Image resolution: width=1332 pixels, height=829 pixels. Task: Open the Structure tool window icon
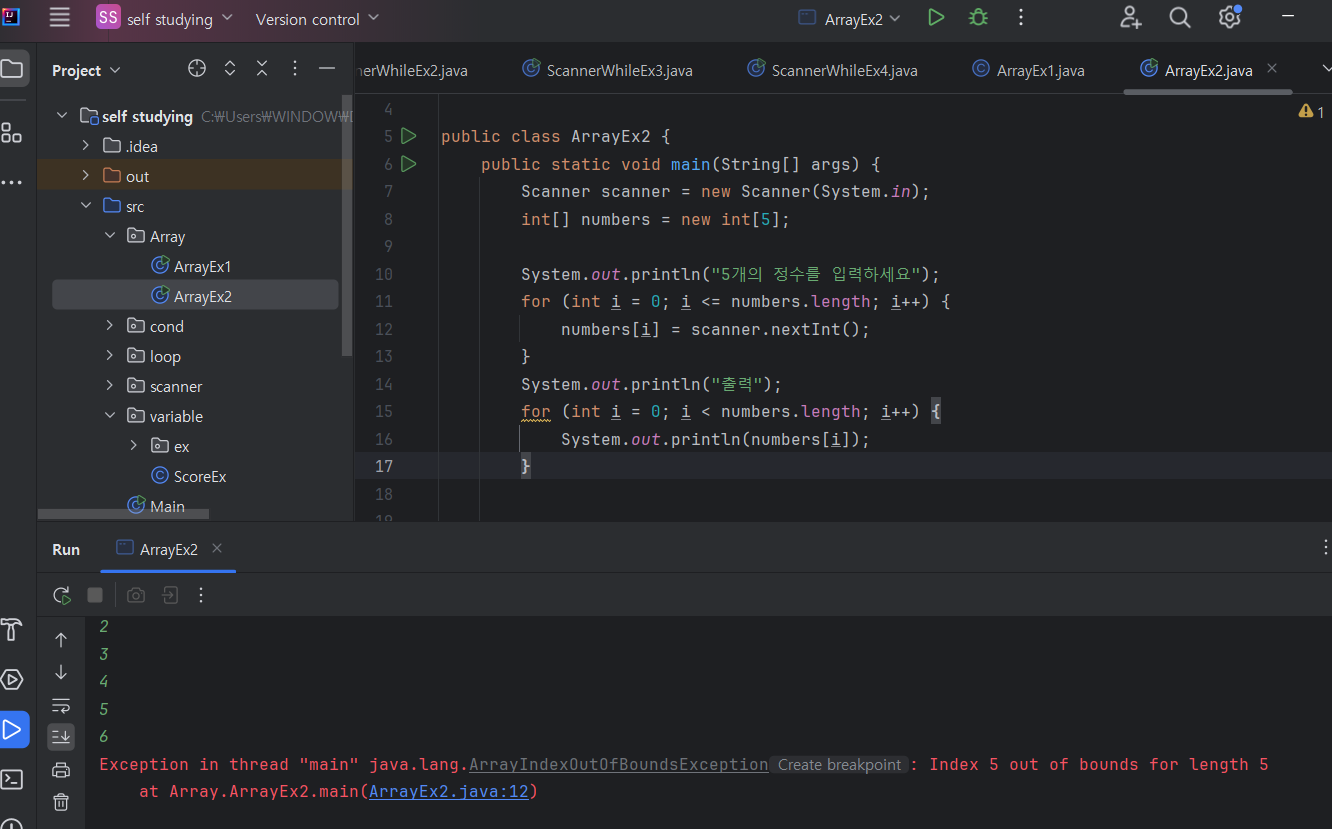click(x=12, y=133)
